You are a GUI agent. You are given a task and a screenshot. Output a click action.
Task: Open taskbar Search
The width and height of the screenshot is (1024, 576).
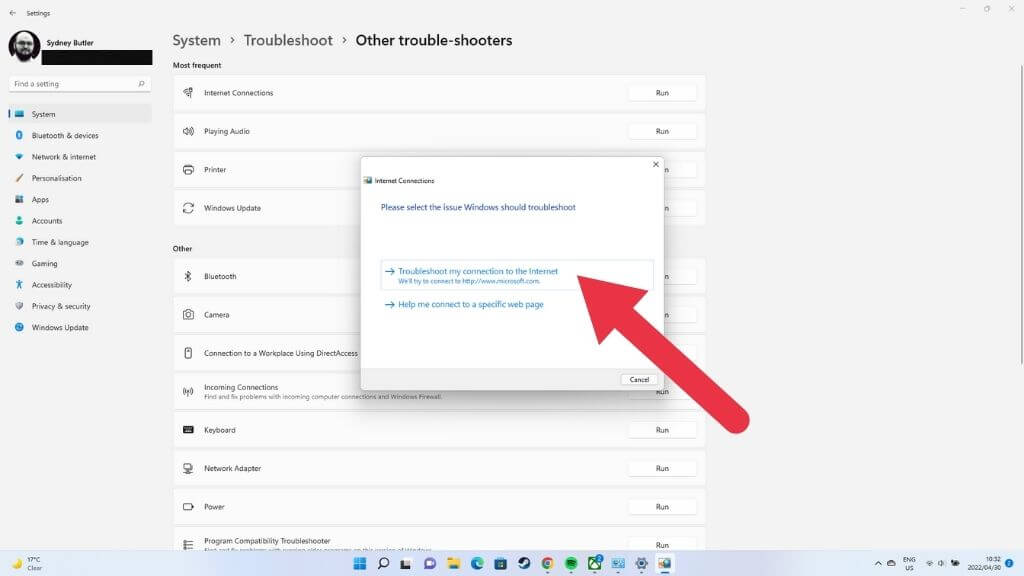tap(383, 564)
